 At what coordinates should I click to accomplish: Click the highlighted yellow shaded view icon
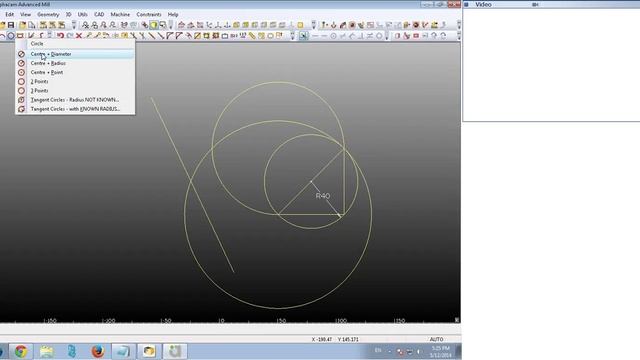click(x=153, y=25)
